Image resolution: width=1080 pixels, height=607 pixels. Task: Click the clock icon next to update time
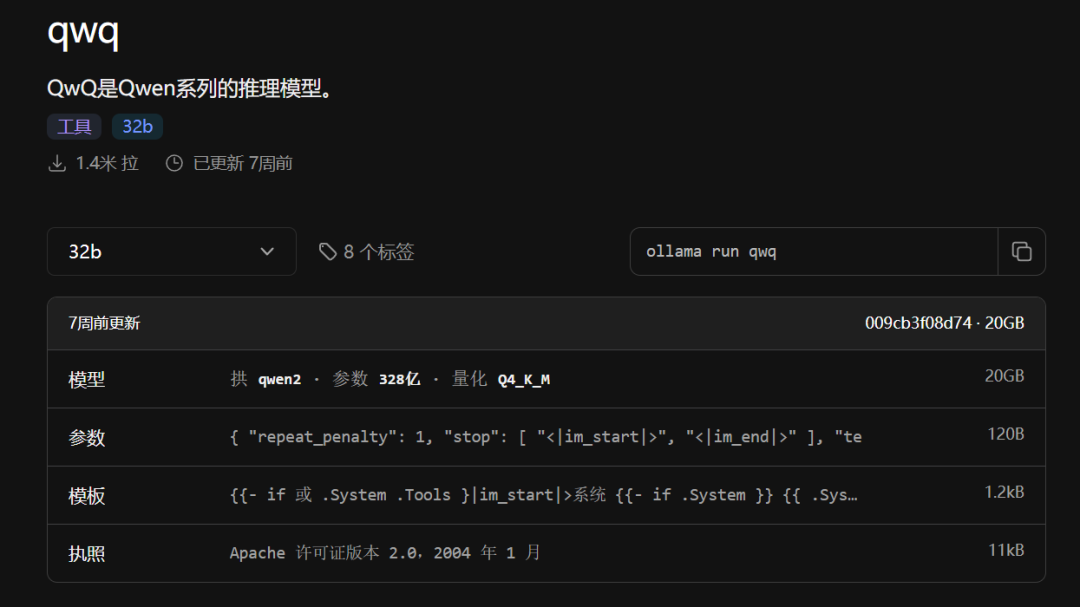pos(174,162)
